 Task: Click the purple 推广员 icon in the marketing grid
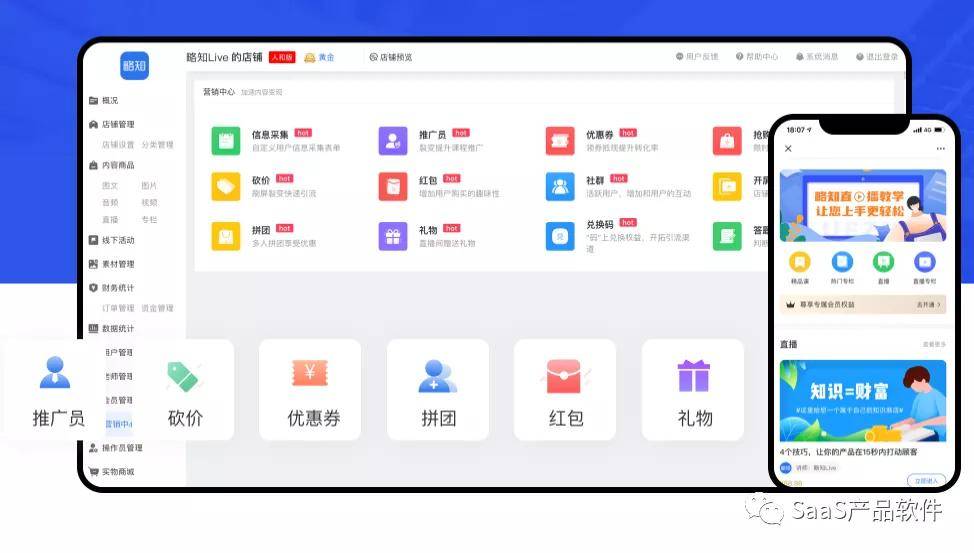(393, 140)
